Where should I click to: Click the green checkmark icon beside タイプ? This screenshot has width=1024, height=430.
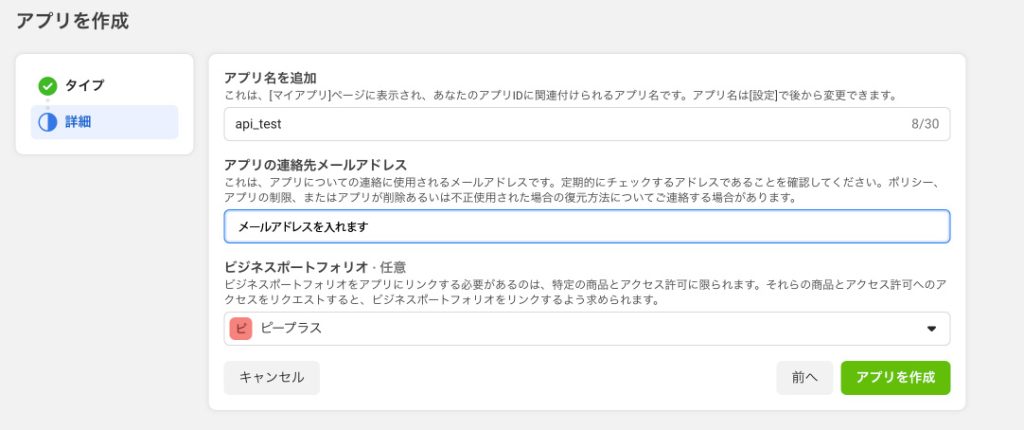47,86
